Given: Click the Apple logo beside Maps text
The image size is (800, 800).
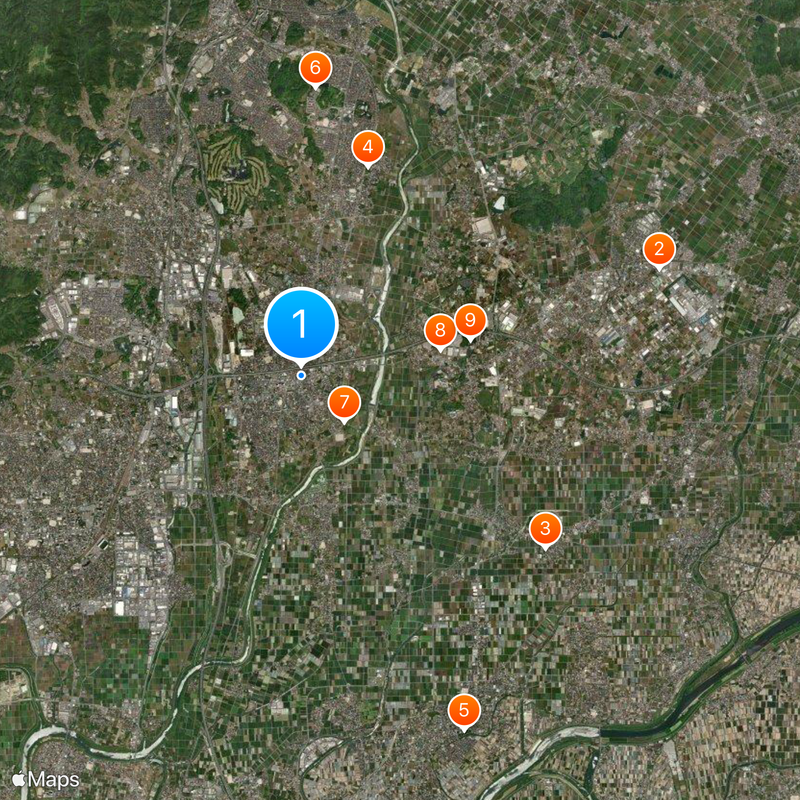Looking at the screenshot, I should [x=19, y=779].
